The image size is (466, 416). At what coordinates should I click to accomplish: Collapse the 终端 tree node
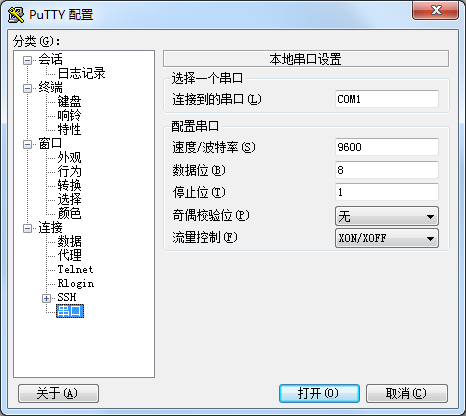(27, 88)
